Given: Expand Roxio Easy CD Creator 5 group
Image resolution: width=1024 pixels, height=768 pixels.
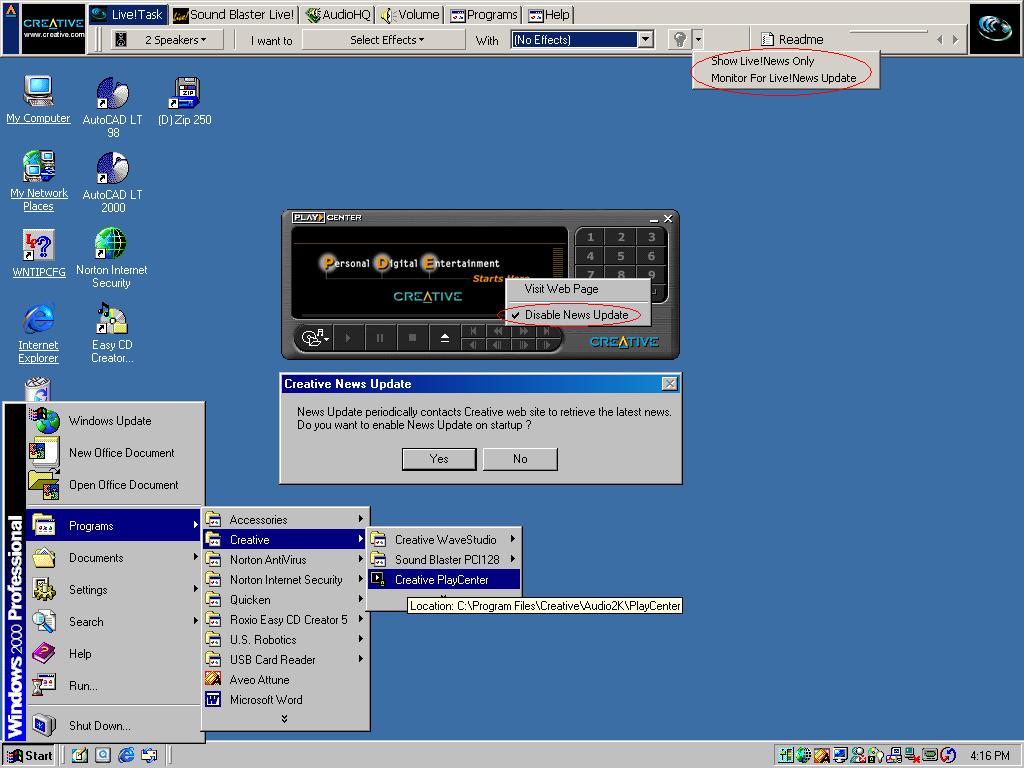Looking at the screenshot, I should click(x=285, y=620).
